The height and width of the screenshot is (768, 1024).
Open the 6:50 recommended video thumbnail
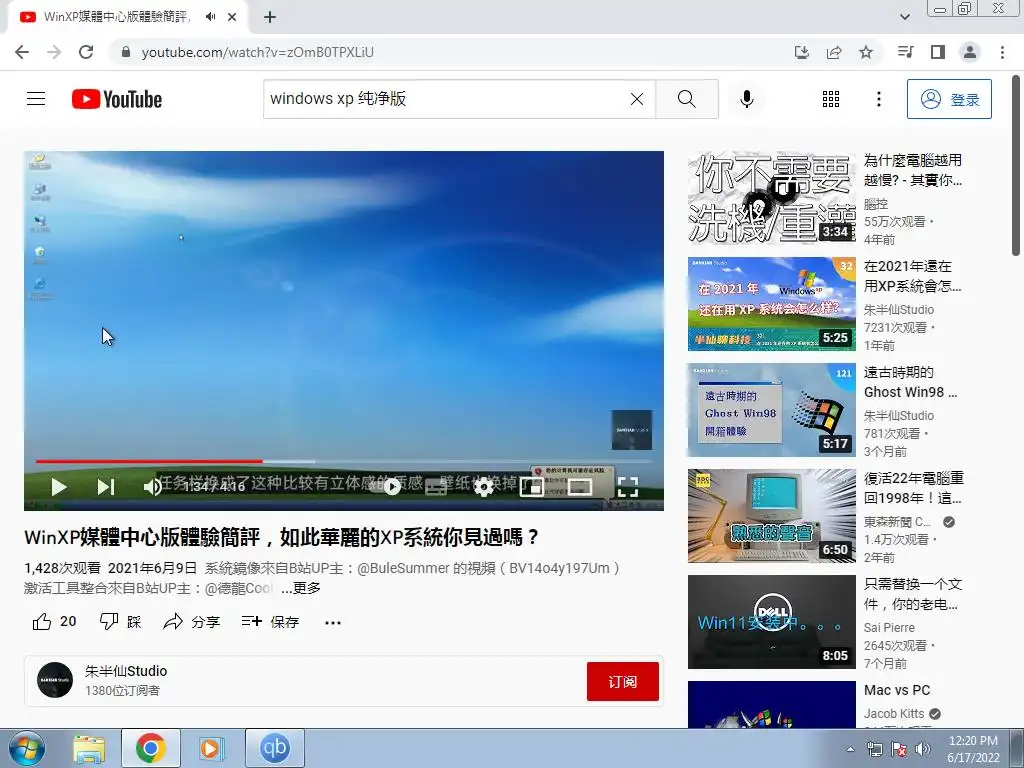point(771,516)
